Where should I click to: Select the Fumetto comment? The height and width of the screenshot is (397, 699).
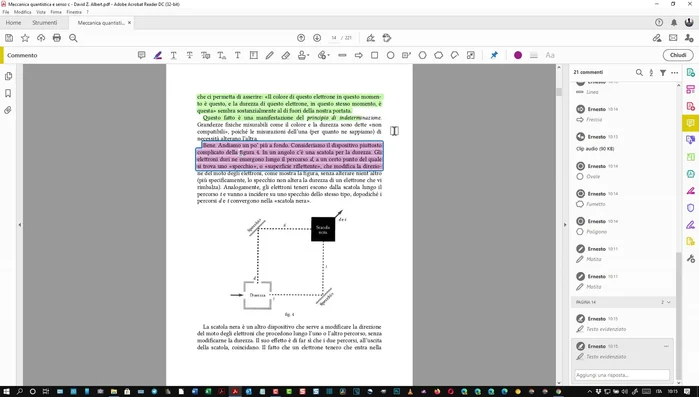pos(623,199)
